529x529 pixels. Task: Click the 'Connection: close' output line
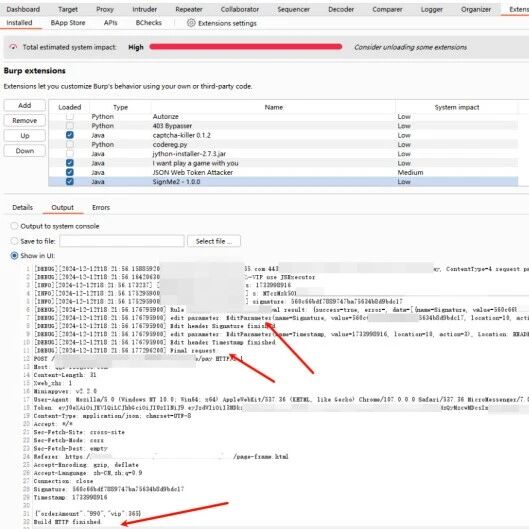(x=63, y=481)
